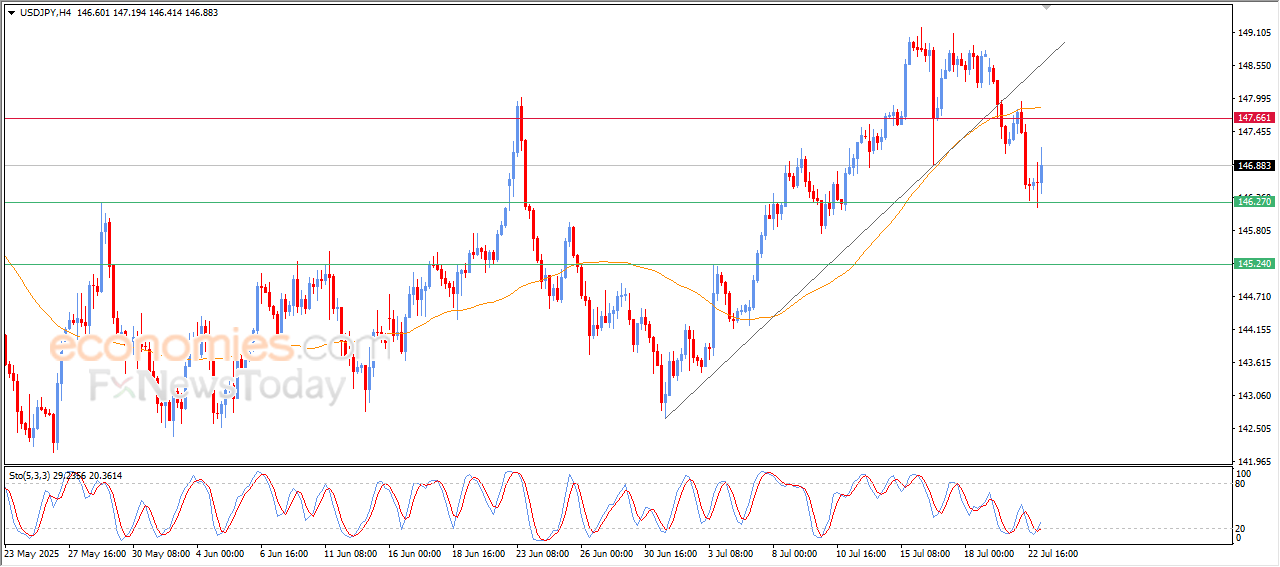Click the 11 Jun 08:00 date label
Image resolution: width=1280 pixels, height=567 pixels.
pyautogui.click(x=349, y=553)
